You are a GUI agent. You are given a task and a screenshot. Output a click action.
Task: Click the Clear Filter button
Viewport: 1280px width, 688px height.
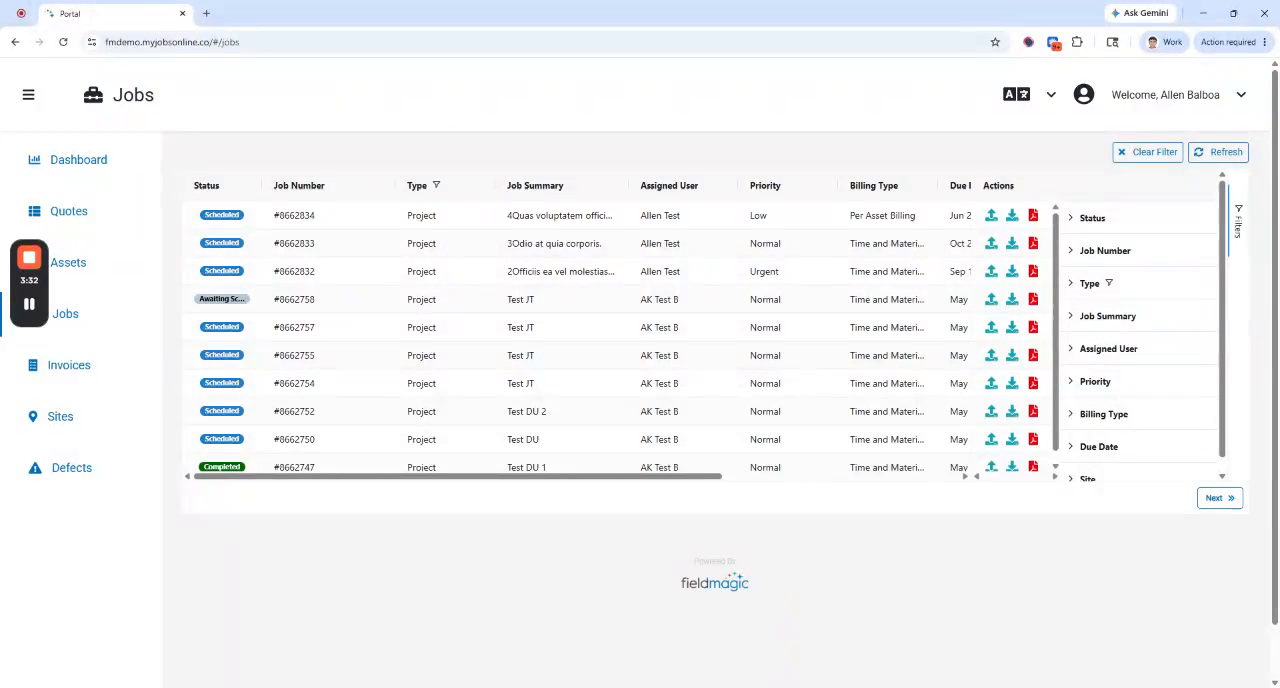(1147, 152)
